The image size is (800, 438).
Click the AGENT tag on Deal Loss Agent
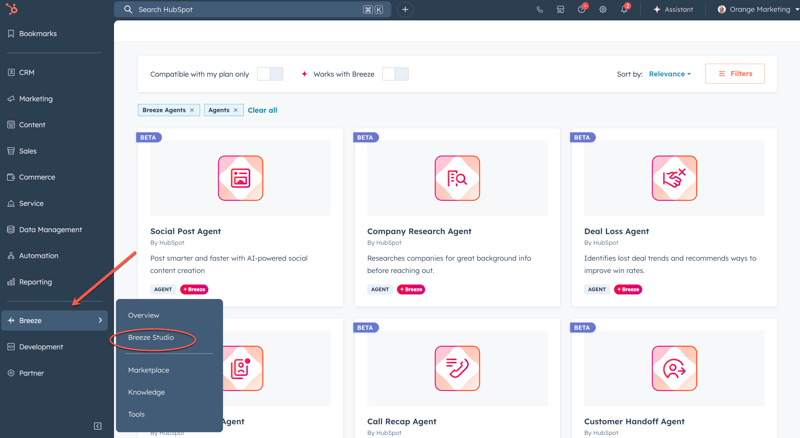coord(597,289)
